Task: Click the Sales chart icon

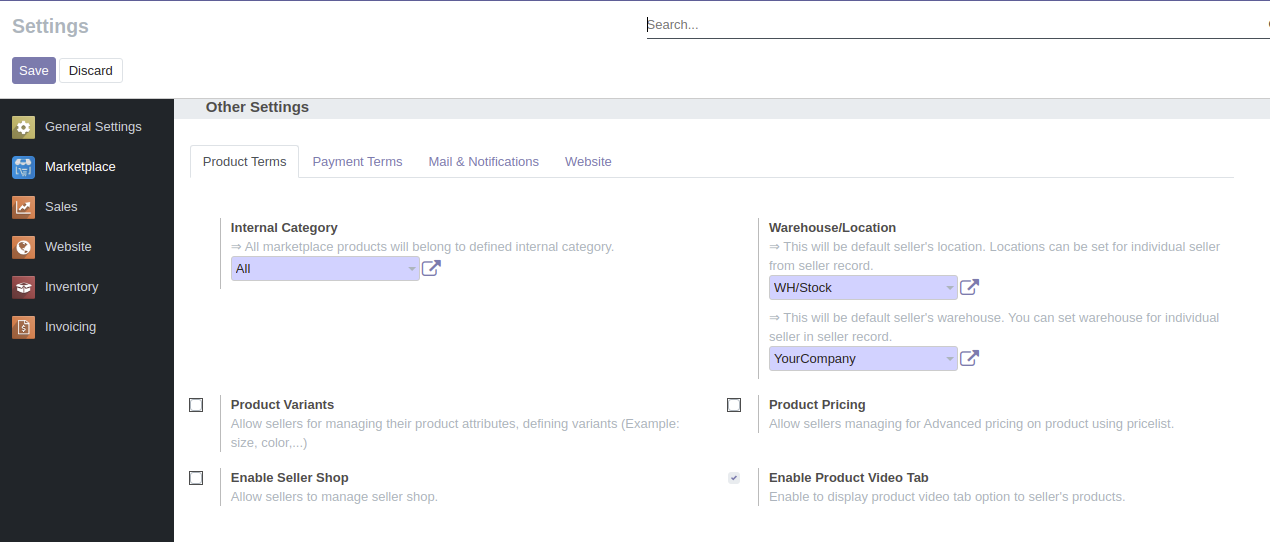Action: 23,207
